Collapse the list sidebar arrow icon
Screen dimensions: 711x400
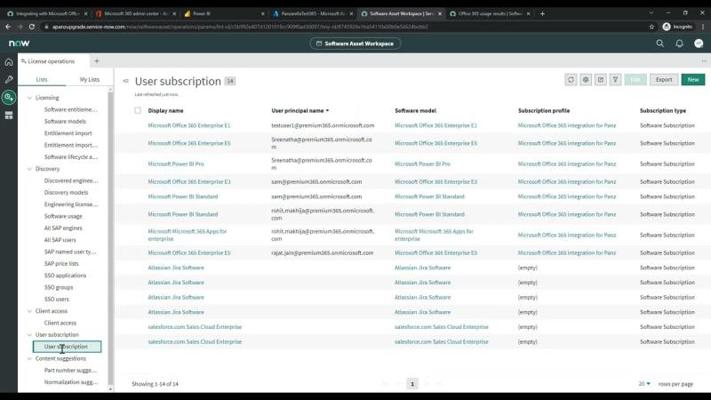[x=126, y=81]
